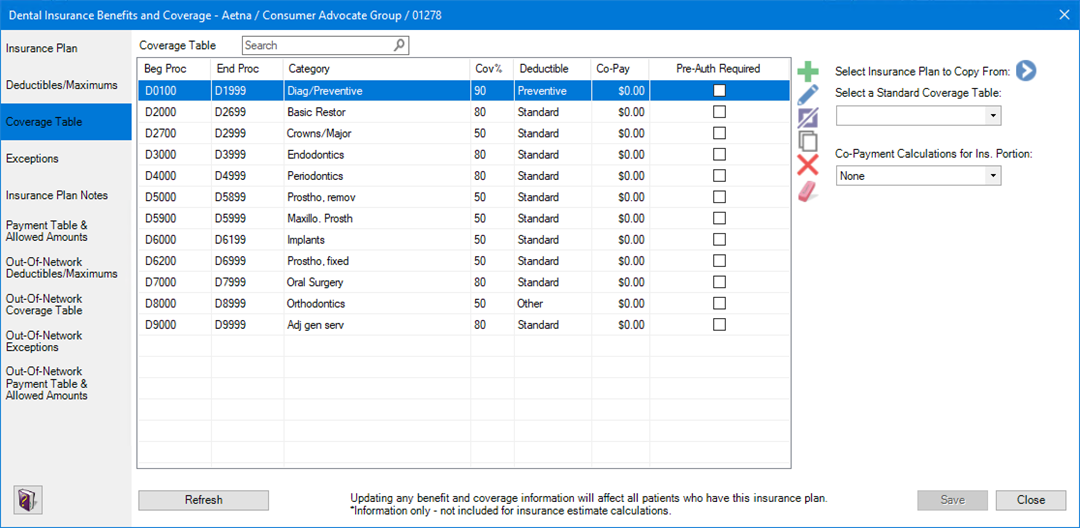Click the blue pencil edit icon
The width and height of the screenshot is (1080, 528).
pos(808,95)
